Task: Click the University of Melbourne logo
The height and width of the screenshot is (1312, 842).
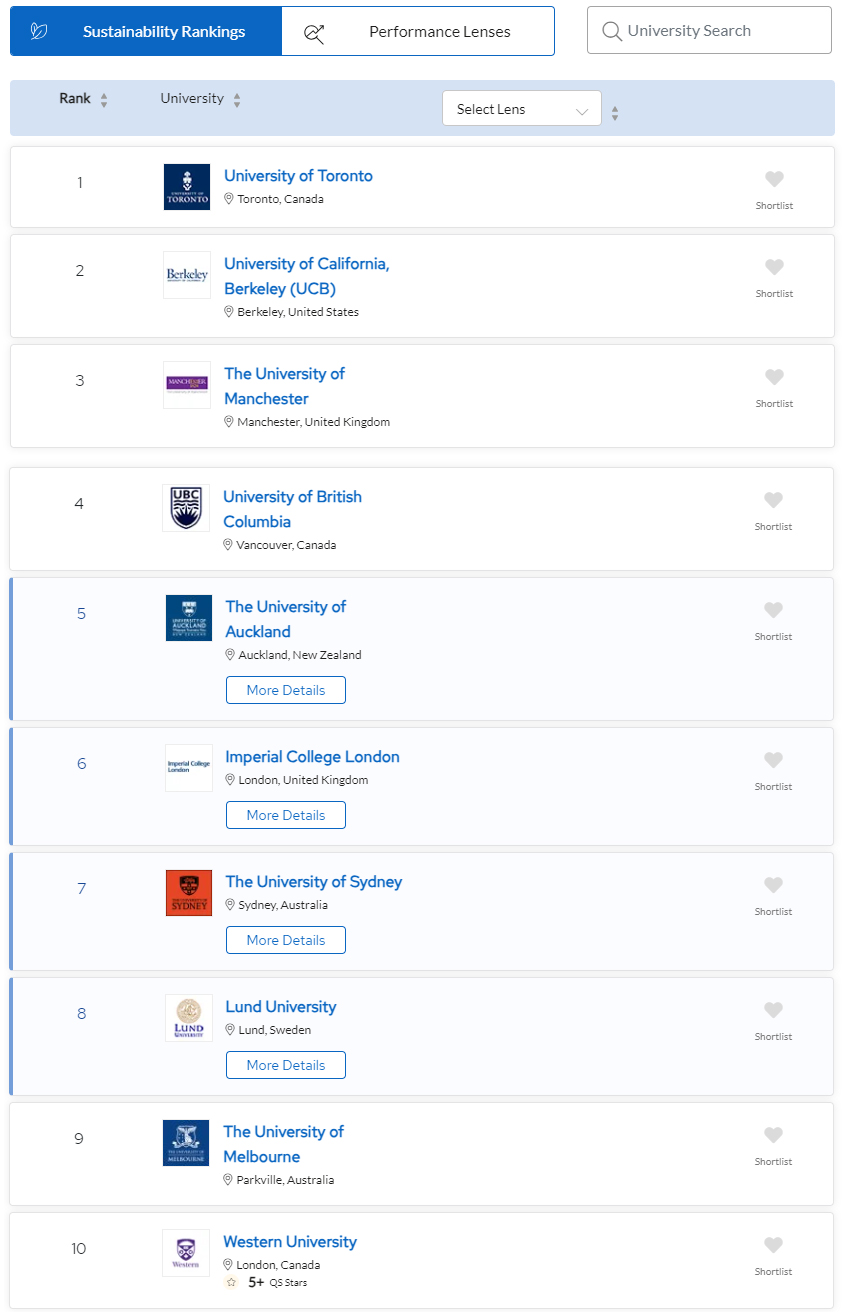Action: [186, 1143]
